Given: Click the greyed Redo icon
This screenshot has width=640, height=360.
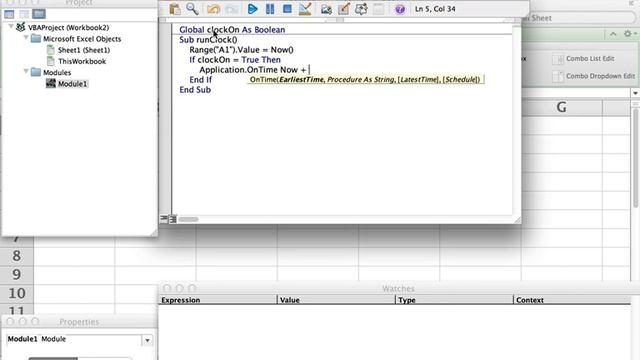Looking at the screenshot, I should (232, 9).
